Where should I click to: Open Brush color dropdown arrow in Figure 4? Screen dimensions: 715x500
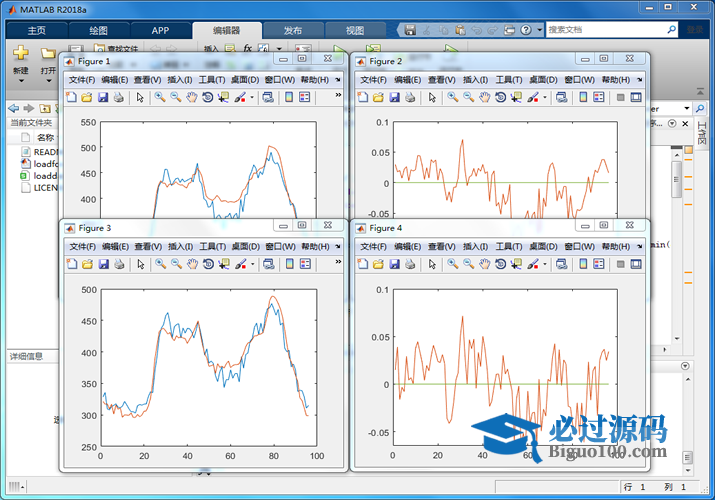pos(544,264)
